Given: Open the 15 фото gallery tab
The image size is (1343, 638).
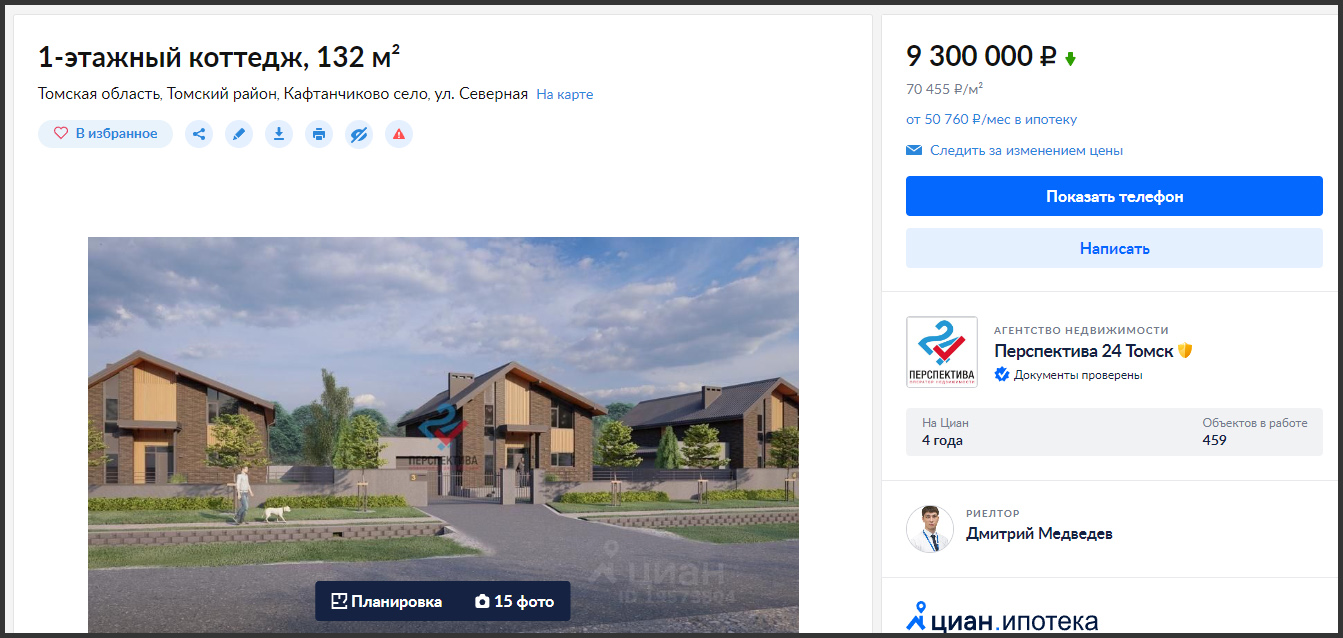Looking at the screenshot, I should point(514,602).
